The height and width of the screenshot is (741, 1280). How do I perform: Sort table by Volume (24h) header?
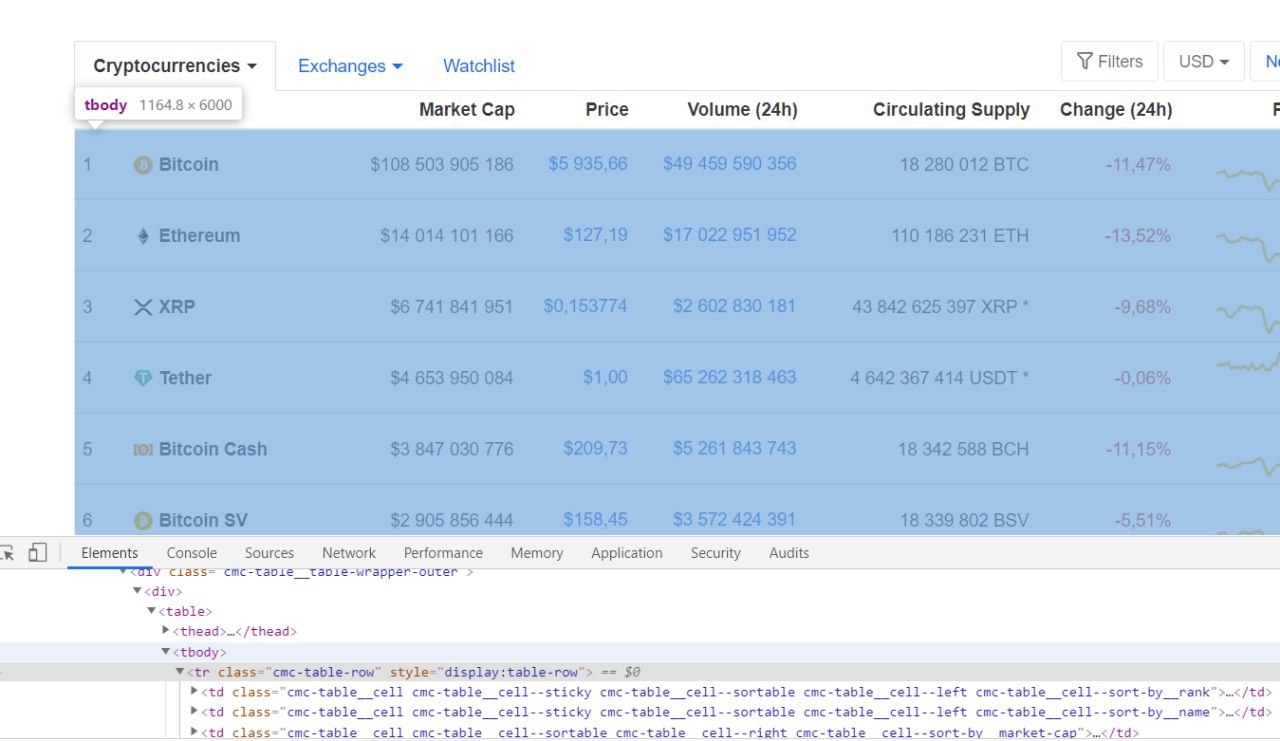tap(743, 110)
